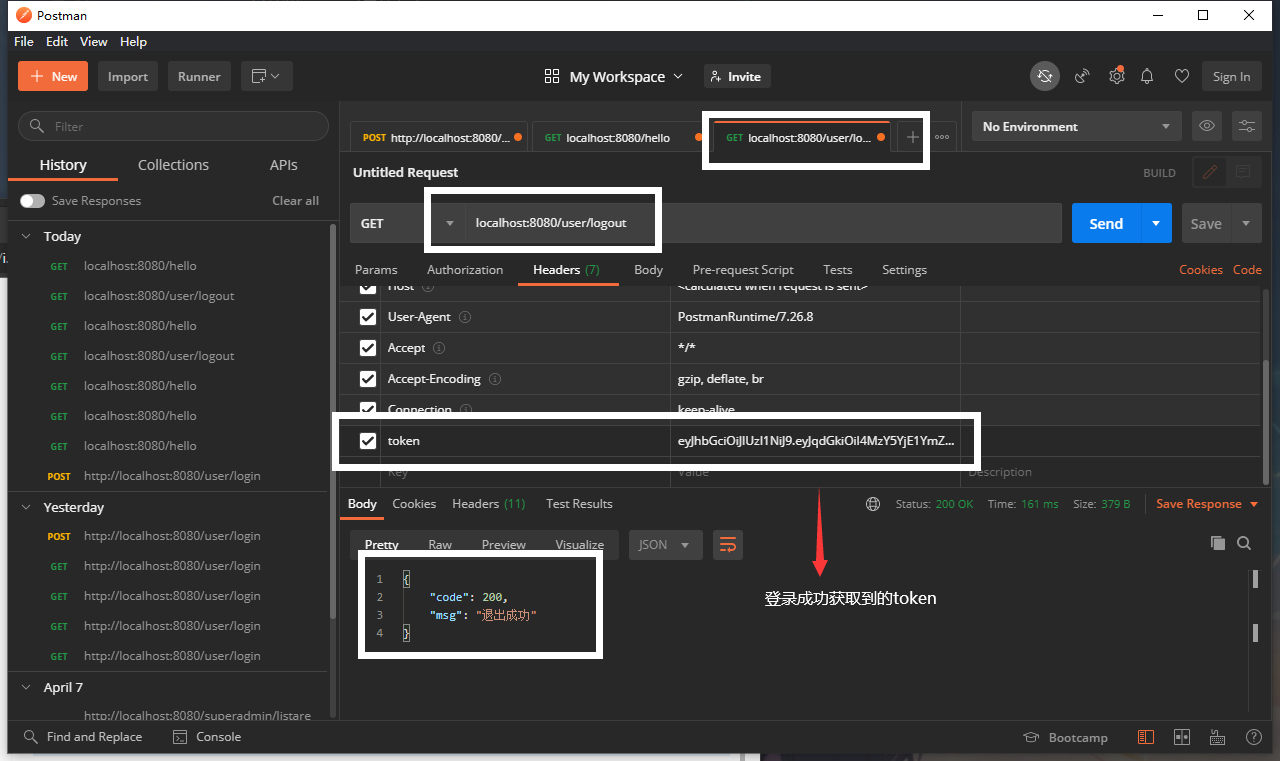Click the info icon beside Accept-Encoding
Image resolution: width=1280 pixels, height=761 pixels.
point(495,379)
